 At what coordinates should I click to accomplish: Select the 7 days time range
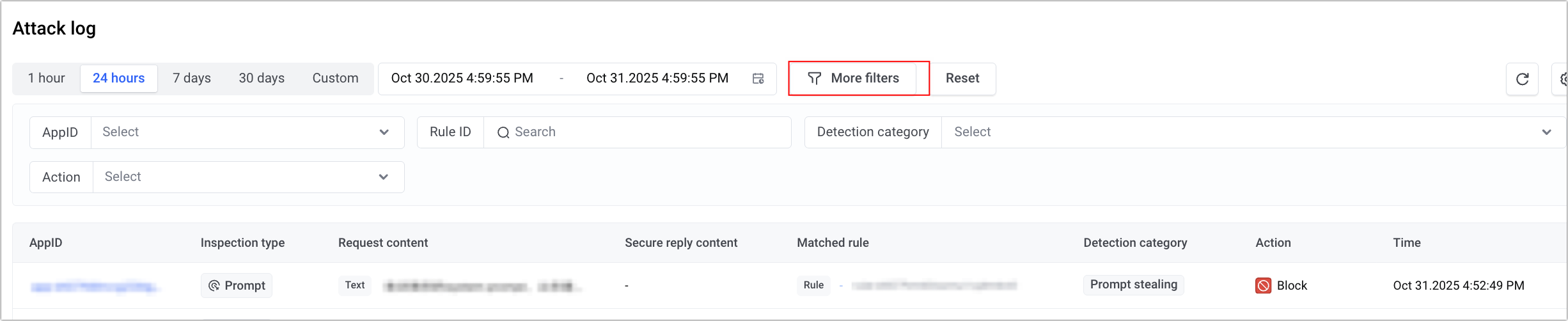(192, 78)
